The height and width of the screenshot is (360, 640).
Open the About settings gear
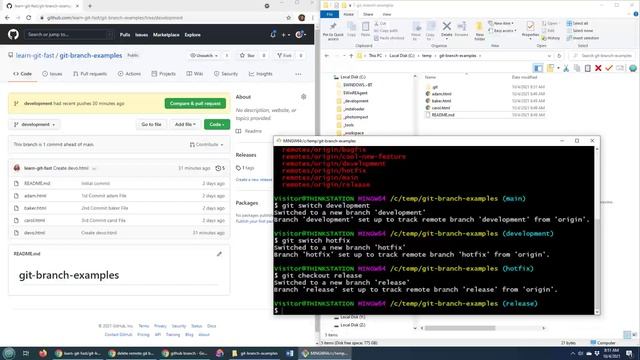pyautogui.click(x=303, y=97)
